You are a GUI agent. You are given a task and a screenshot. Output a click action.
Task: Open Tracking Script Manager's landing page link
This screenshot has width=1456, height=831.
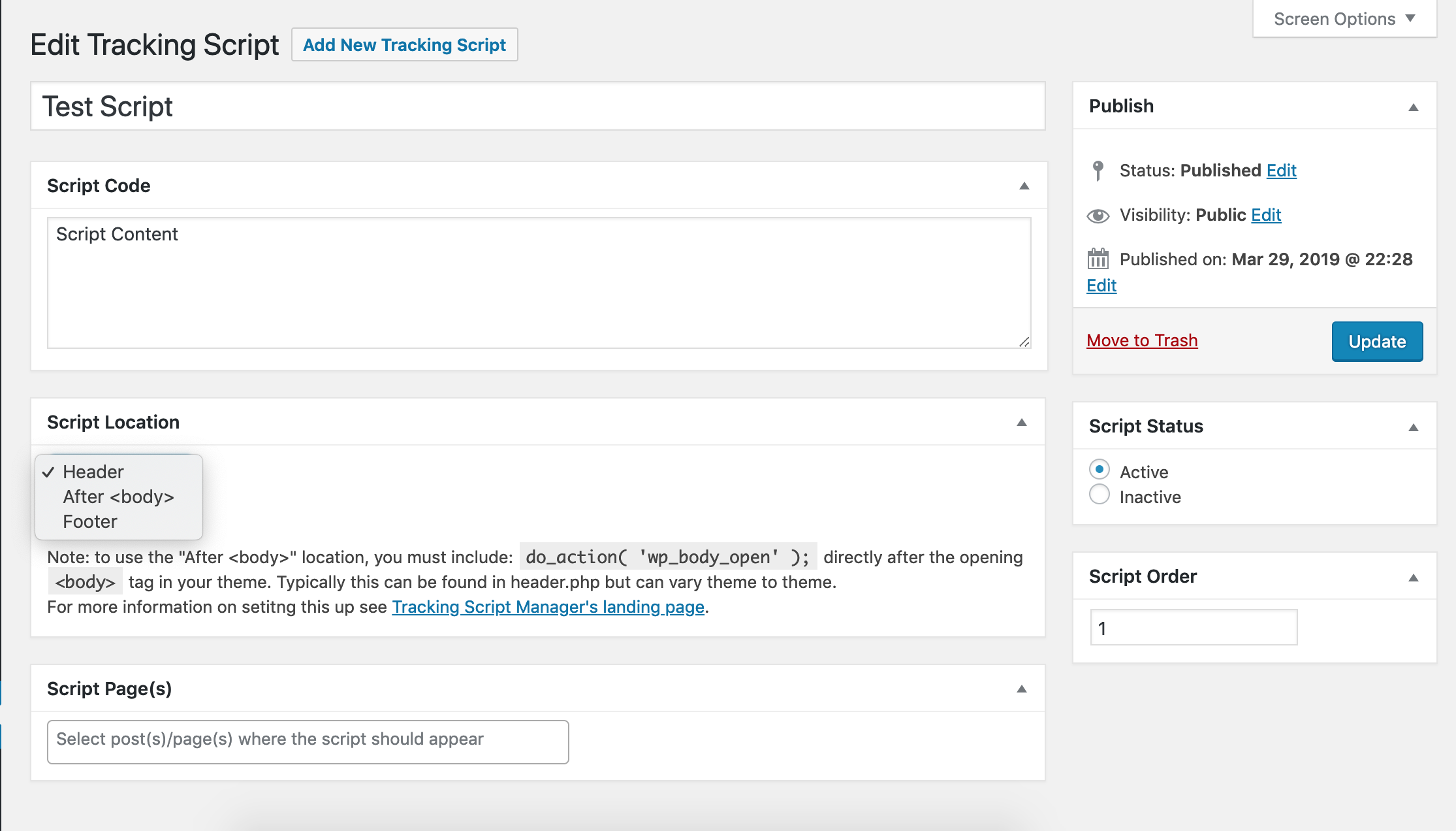click(548, 607)
